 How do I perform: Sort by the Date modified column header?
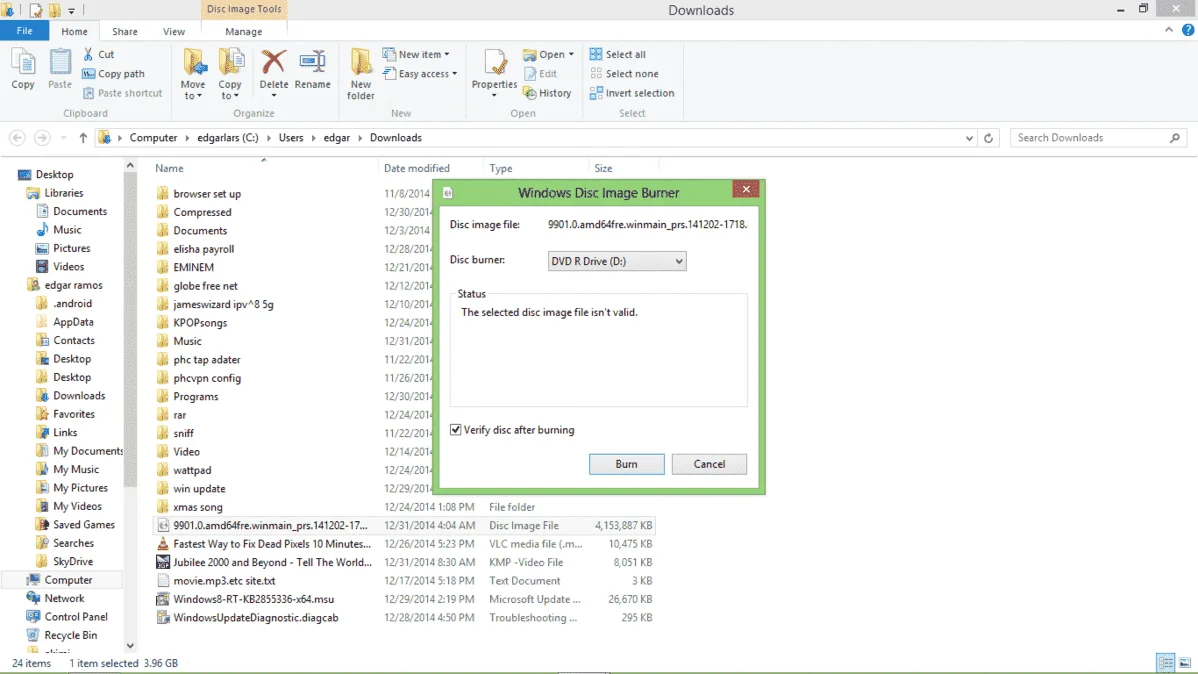point(416,168)
